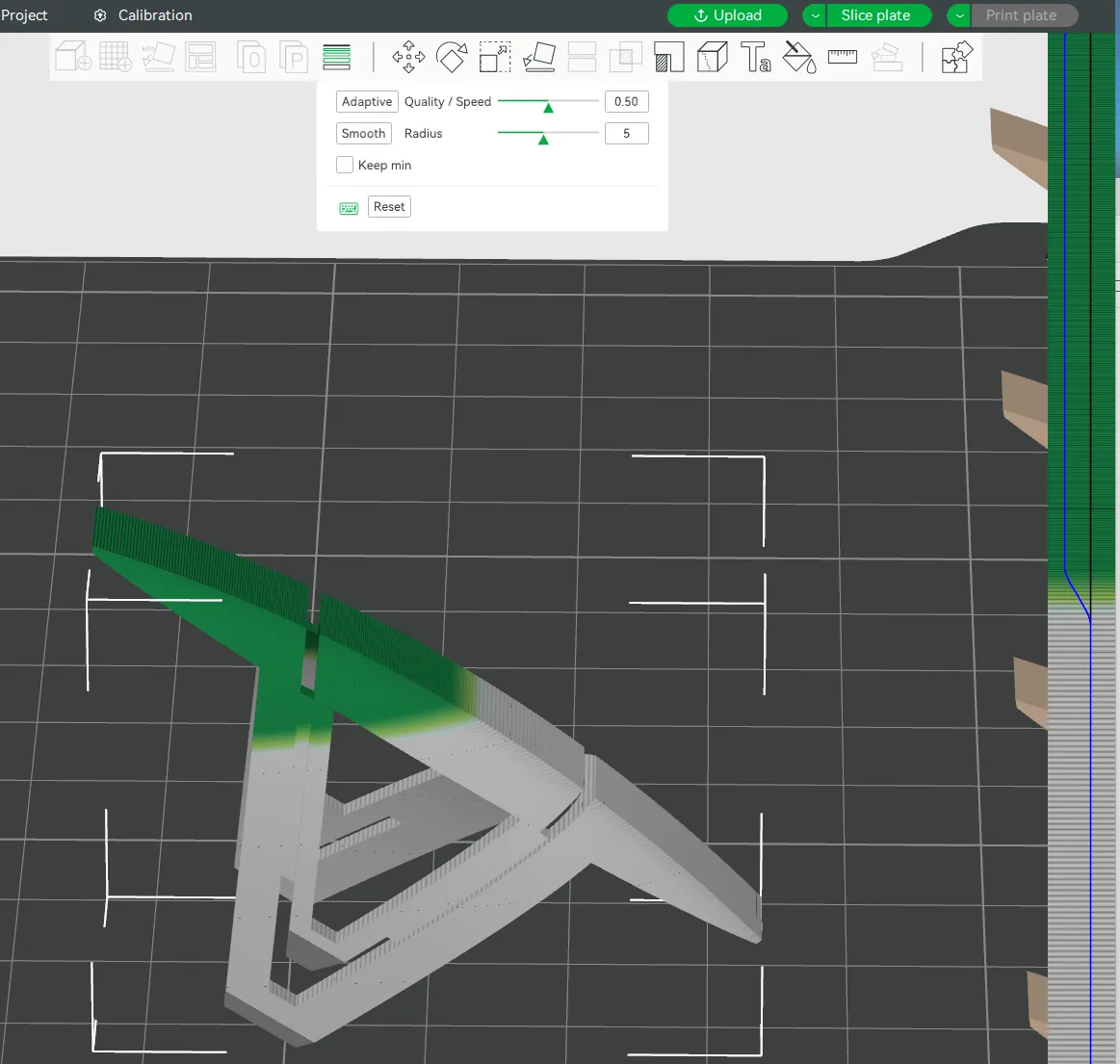1120x1064 pixels.
Task: Enable the Keep min checkbox
Action: [345, 165]
